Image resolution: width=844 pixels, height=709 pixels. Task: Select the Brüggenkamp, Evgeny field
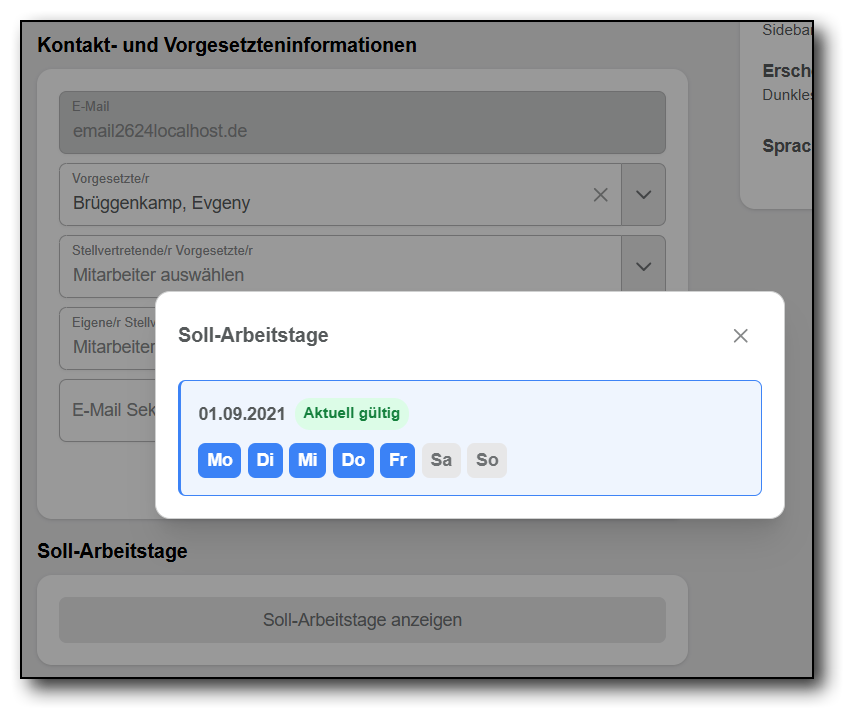[x=340, y=195]
